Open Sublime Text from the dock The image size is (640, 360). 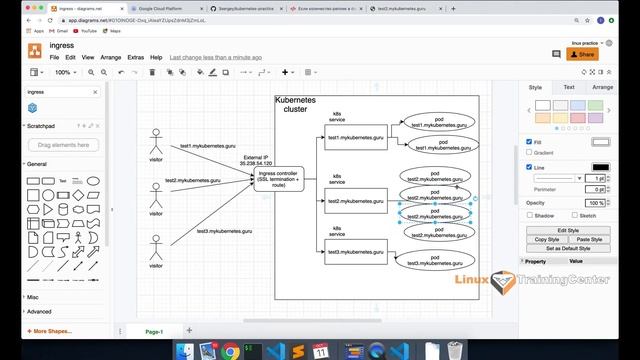(298, 351)
